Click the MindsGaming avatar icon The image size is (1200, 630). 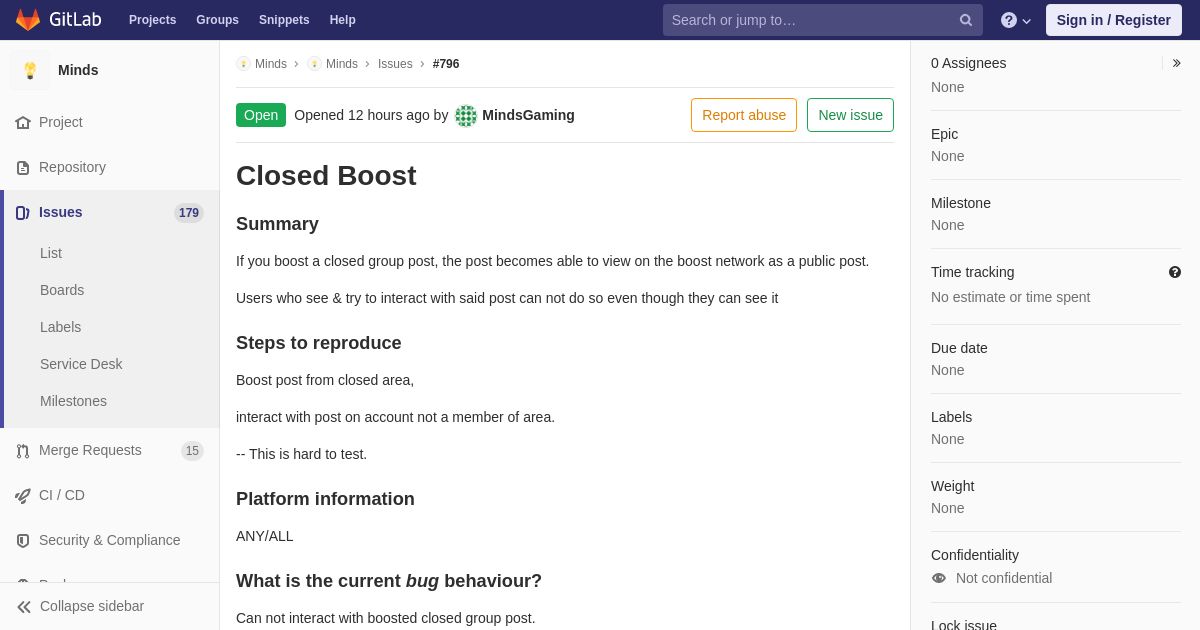[466, 116]
